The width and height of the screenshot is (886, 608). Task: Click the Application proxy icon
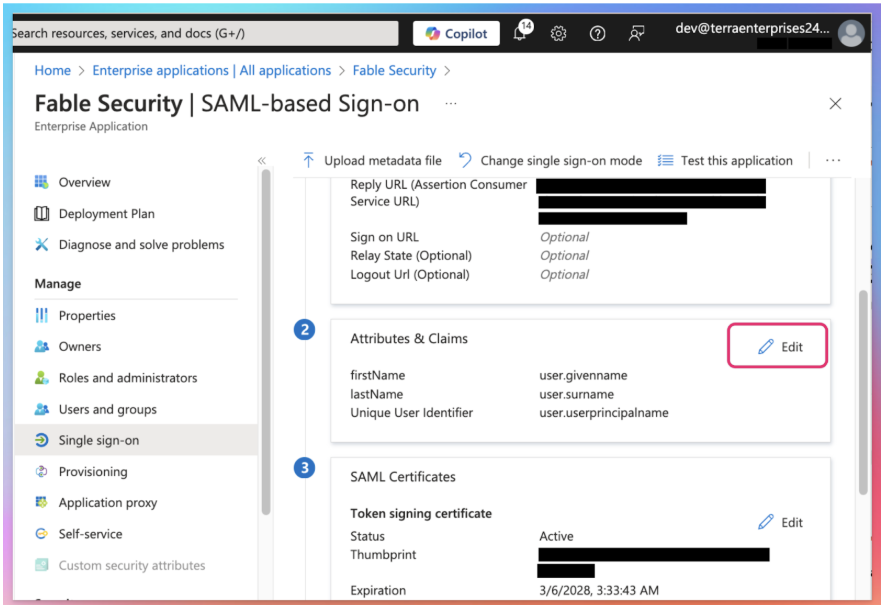[41, 502]
